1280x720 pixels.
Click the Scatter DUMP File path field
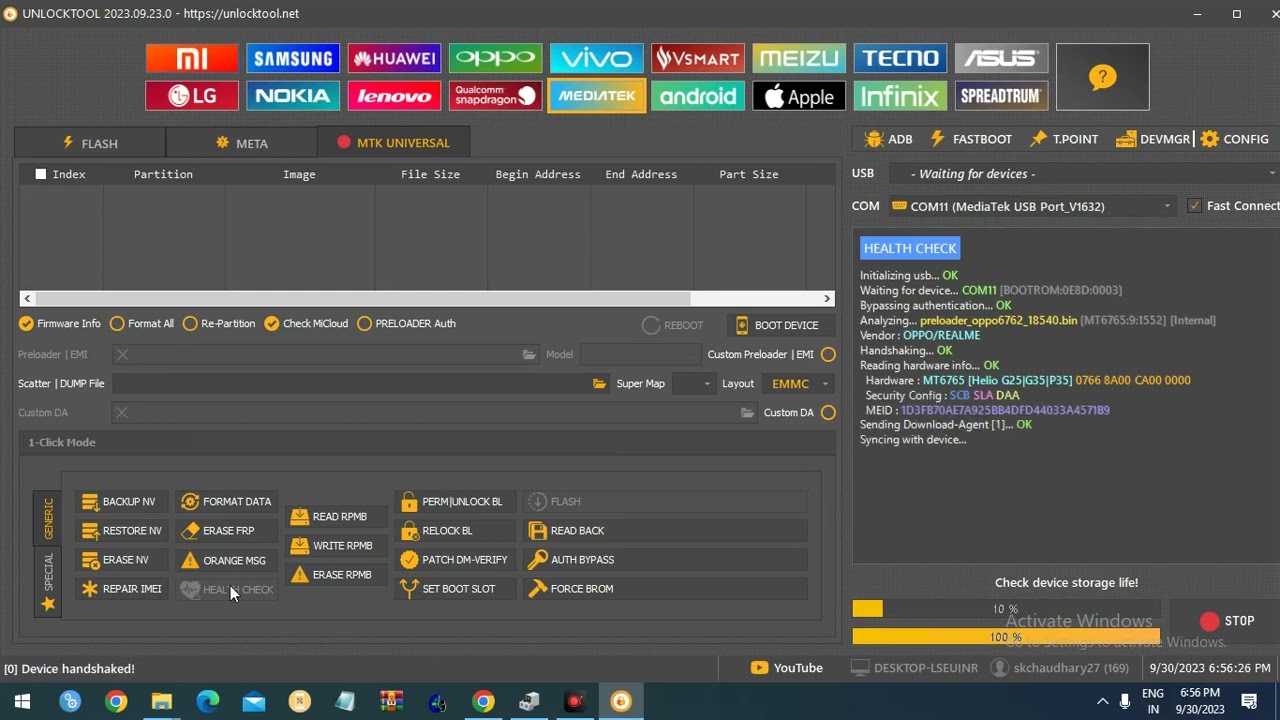350,384
